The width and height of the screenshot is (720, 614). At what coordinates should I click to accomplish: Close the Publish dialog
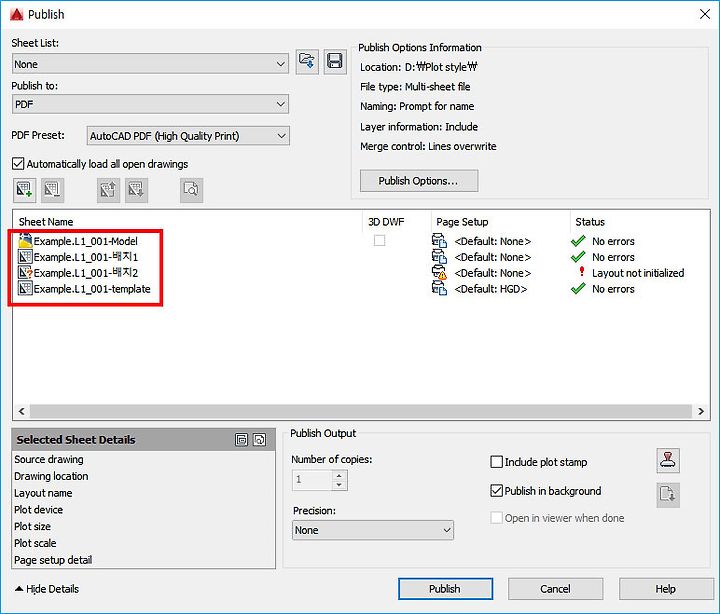pyautogui.click(x=705, y=14)
